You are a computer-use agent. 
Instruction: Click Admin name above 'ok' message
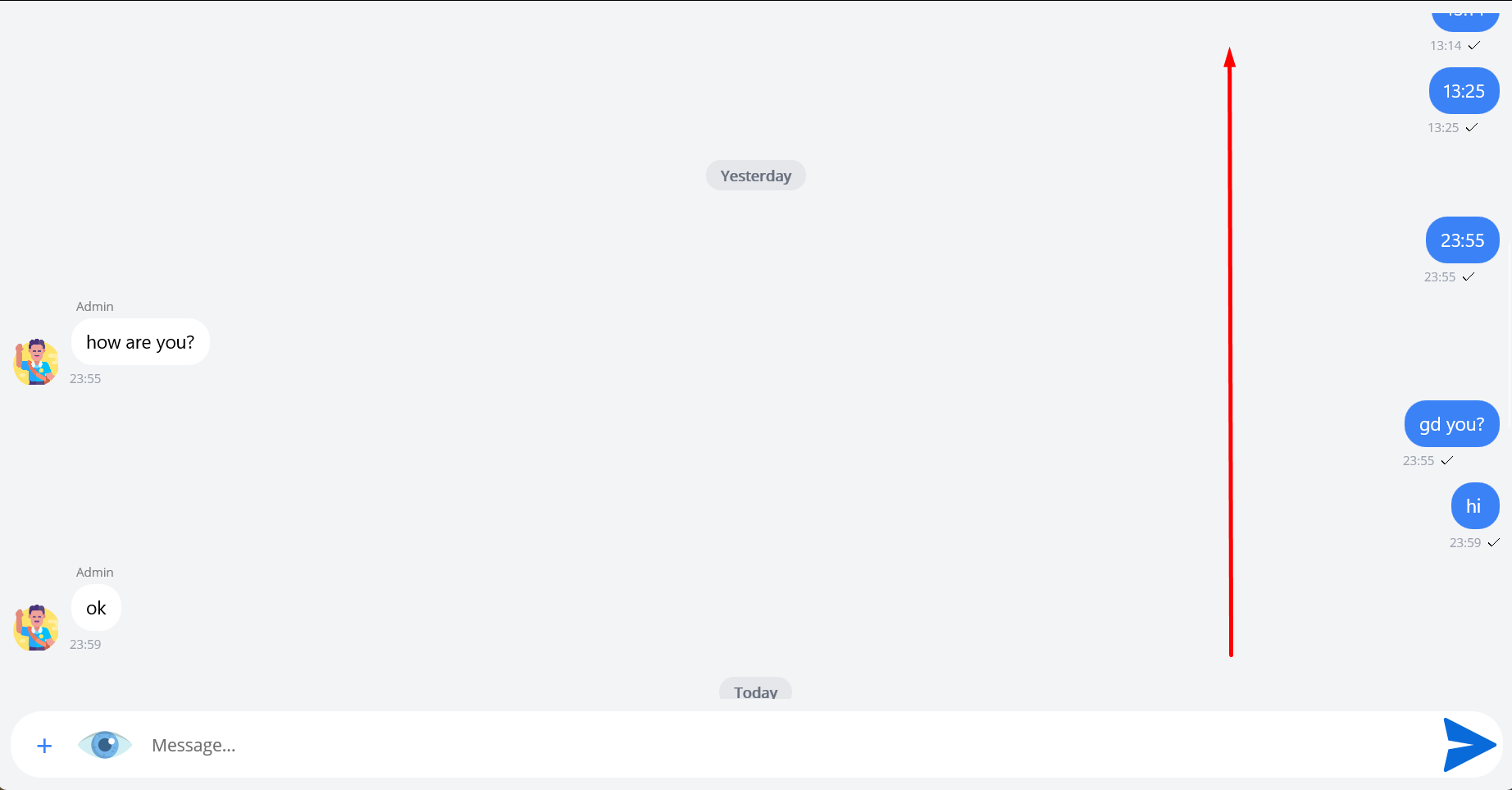click(95, 572)
